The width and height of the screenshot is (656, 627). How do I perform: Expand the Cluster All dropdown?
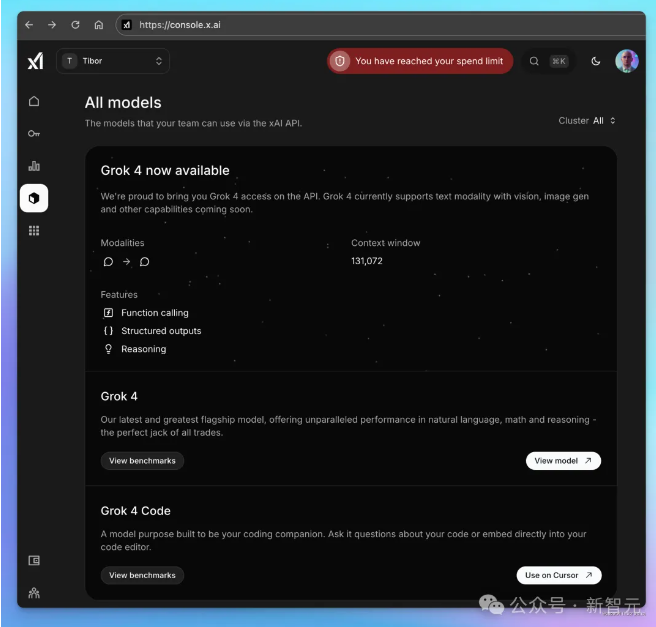[587, 121]
